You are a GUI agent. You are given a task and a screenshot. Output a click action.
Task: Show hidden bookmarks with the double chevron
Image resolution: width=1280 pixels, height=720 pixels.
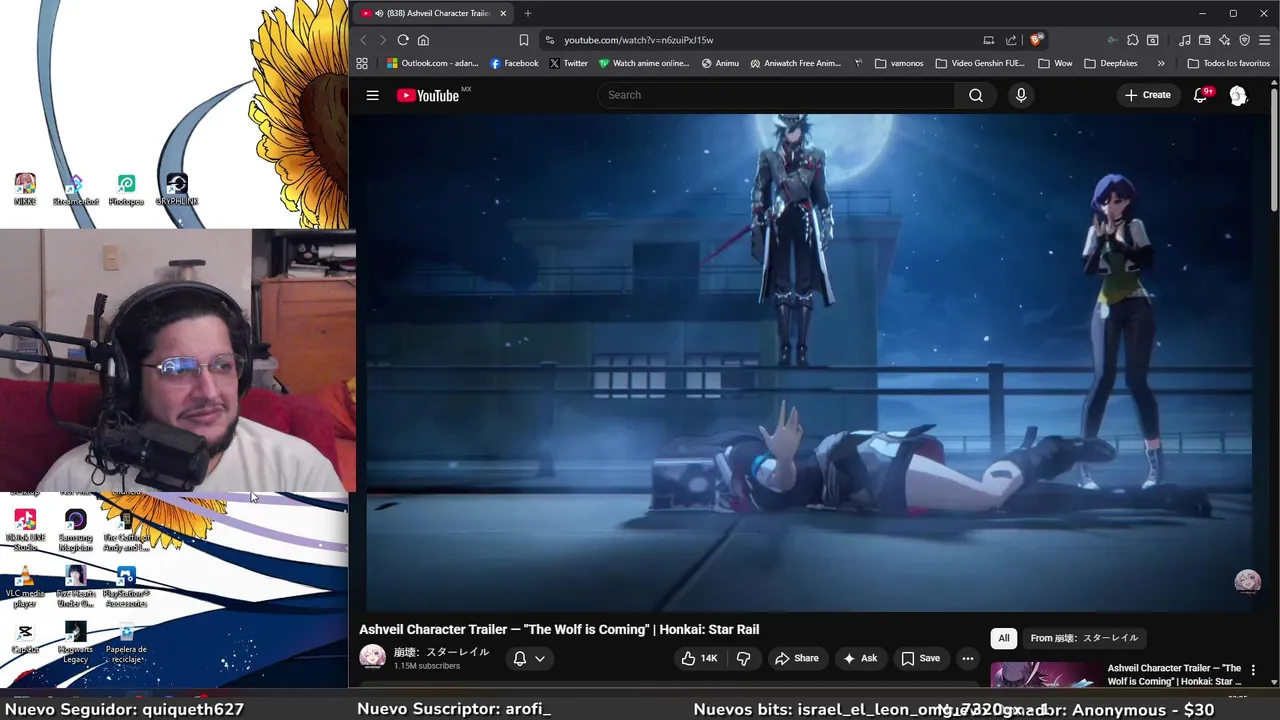click(1161, 63)
